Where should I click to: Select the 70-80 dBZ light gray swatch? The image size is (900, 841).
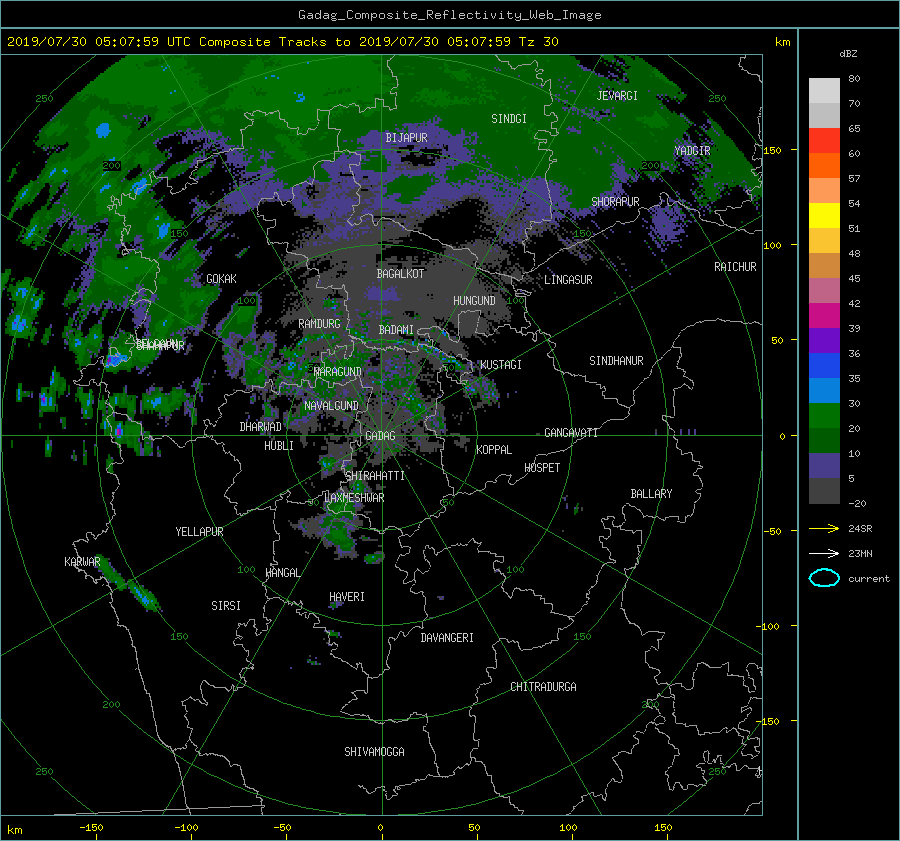[x=824, y=91]
